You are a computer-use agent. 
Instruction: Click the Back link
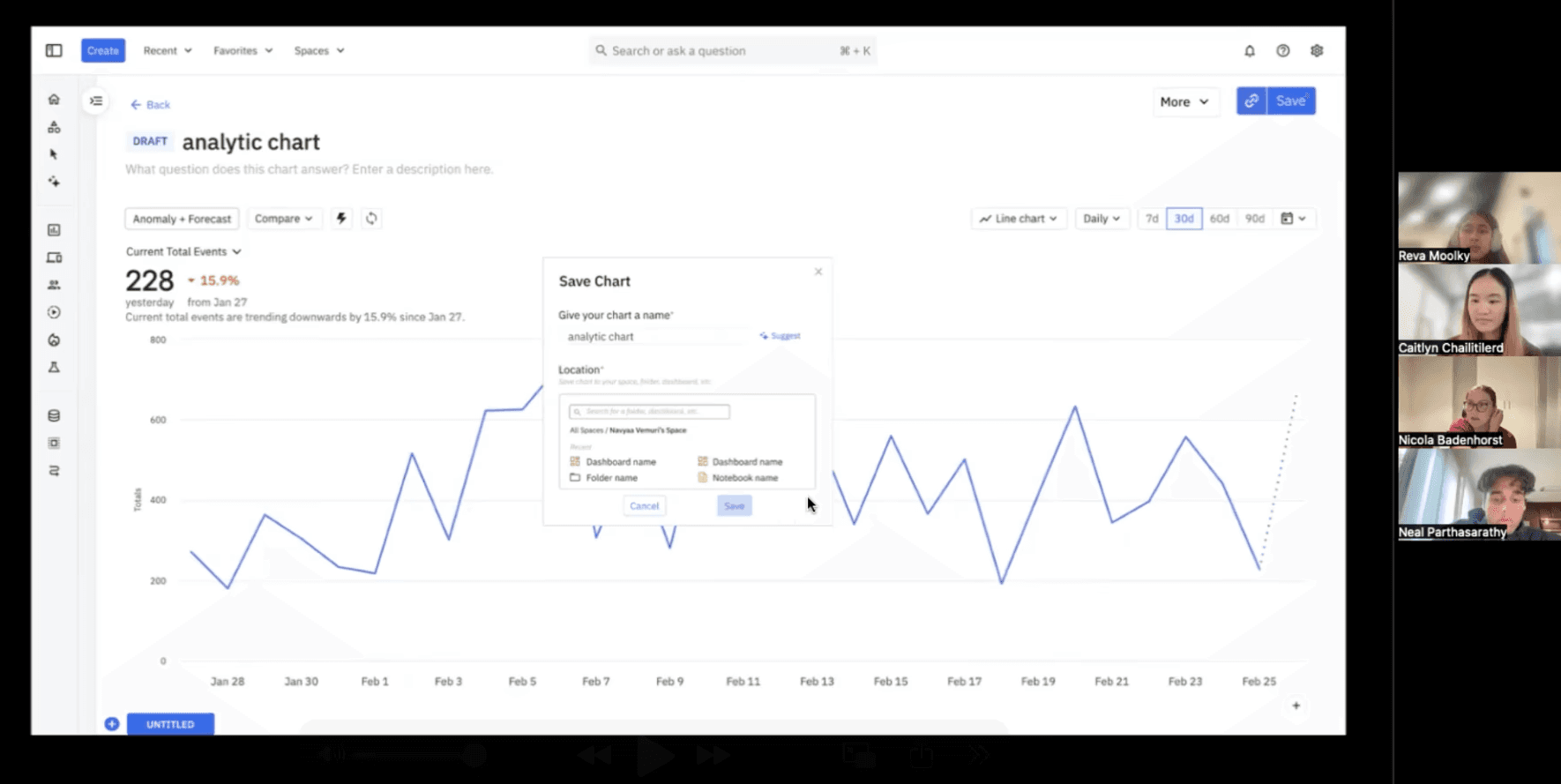pos(150,104)
